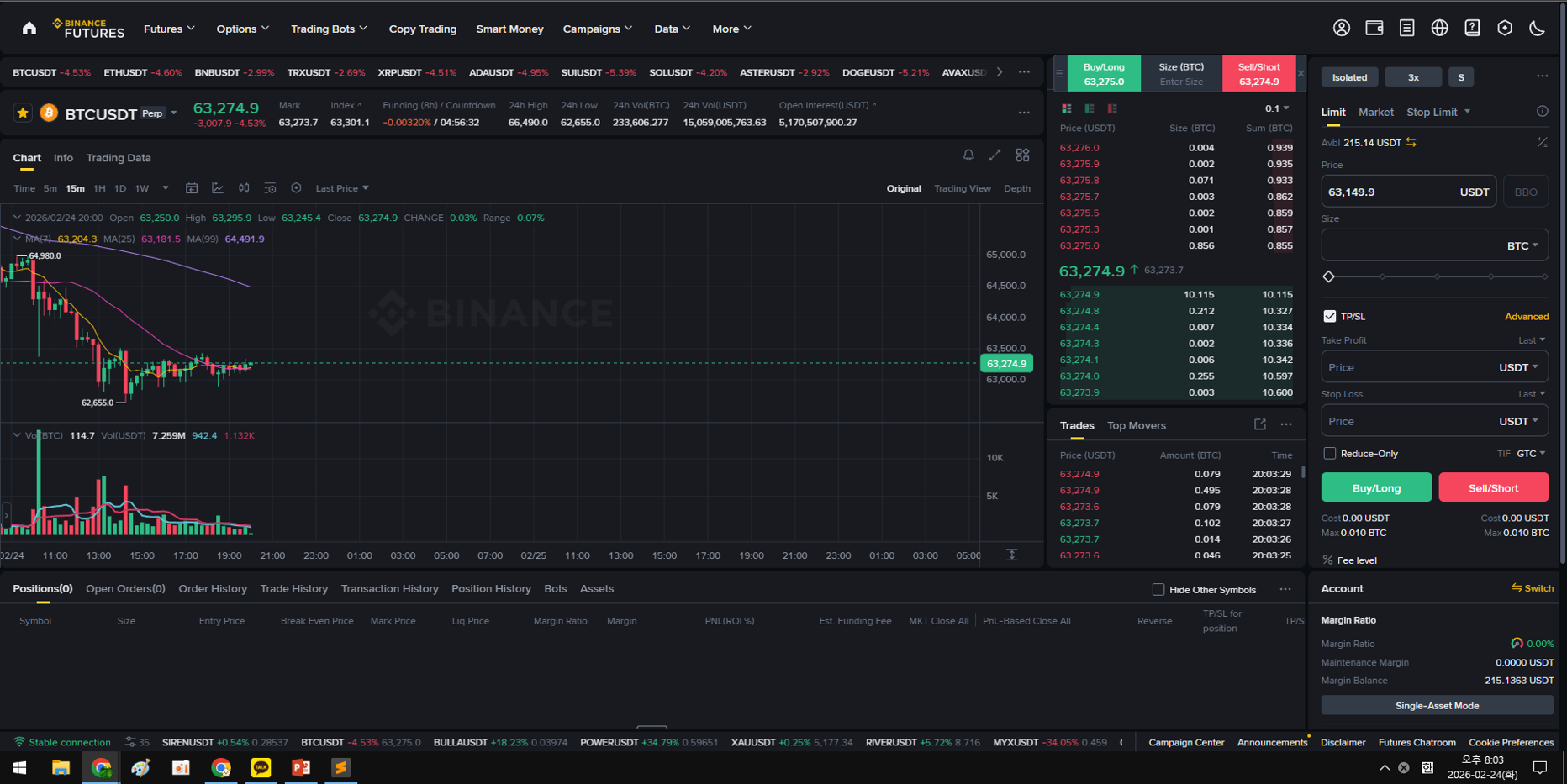This screenshot has height=784, width=1567.
Task: Collapse the MA indicator row
Action: point(17,239)
